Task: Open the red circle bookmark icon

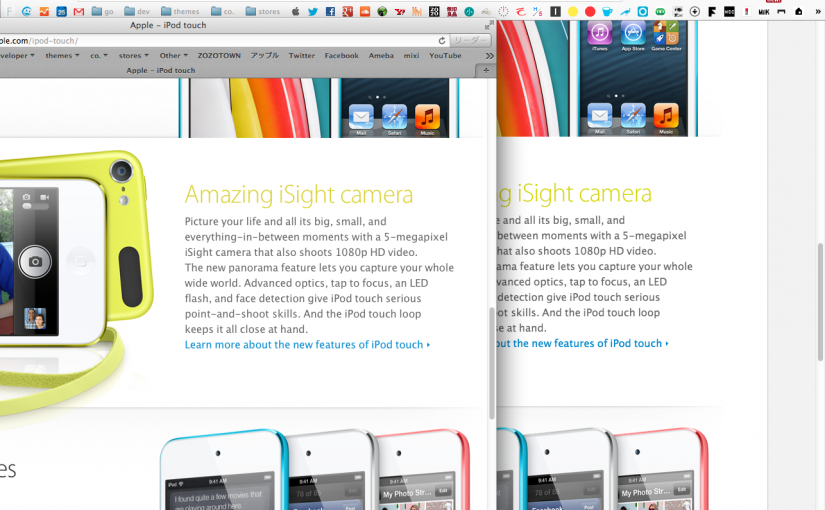Action: click(590, 11)
